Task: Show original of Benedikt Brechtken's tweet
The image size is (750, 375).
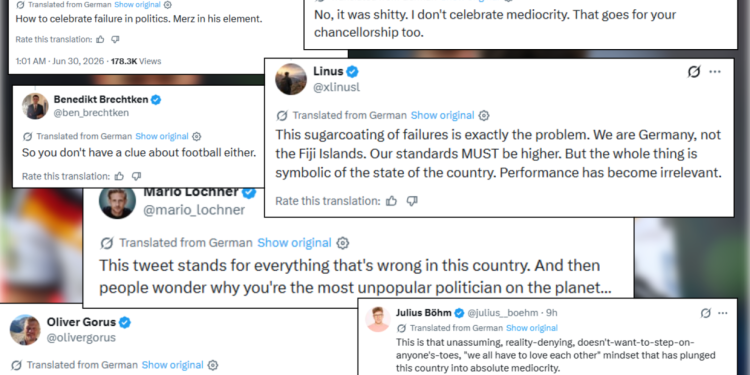Action: [162, 136]
